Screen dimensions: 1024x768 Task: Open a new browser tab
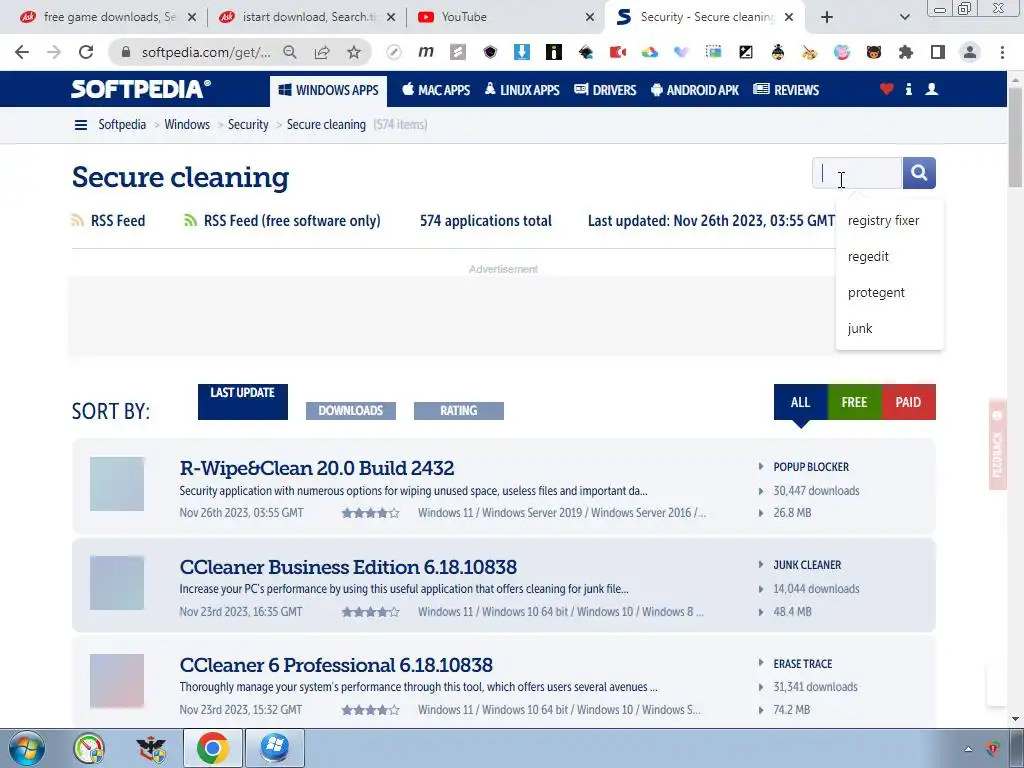(x=827, y=17)
